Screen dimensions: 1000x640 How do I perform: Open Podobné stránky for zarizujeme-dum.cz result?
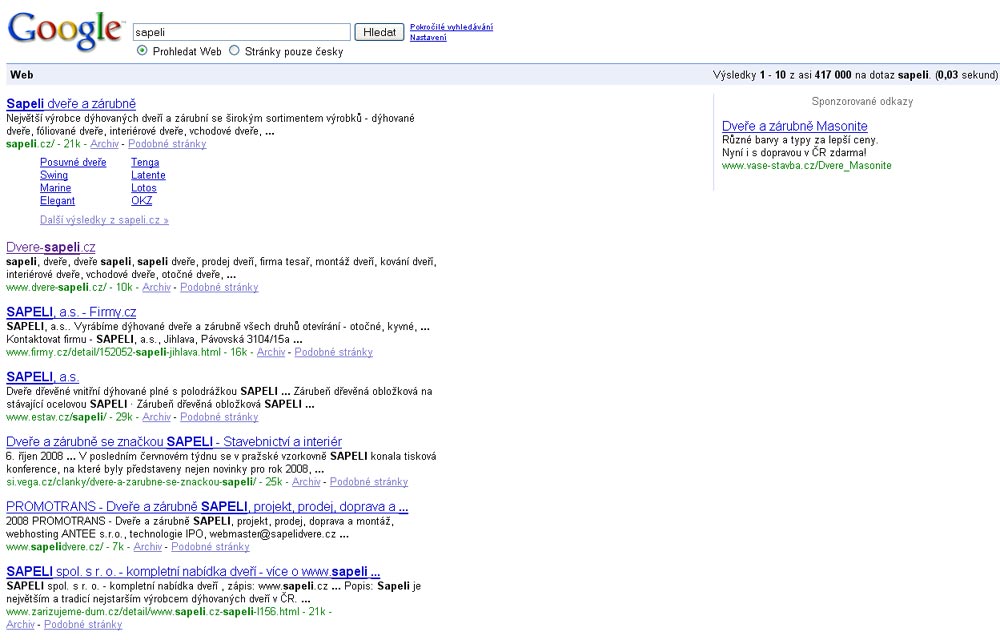[x=83, y=625]
